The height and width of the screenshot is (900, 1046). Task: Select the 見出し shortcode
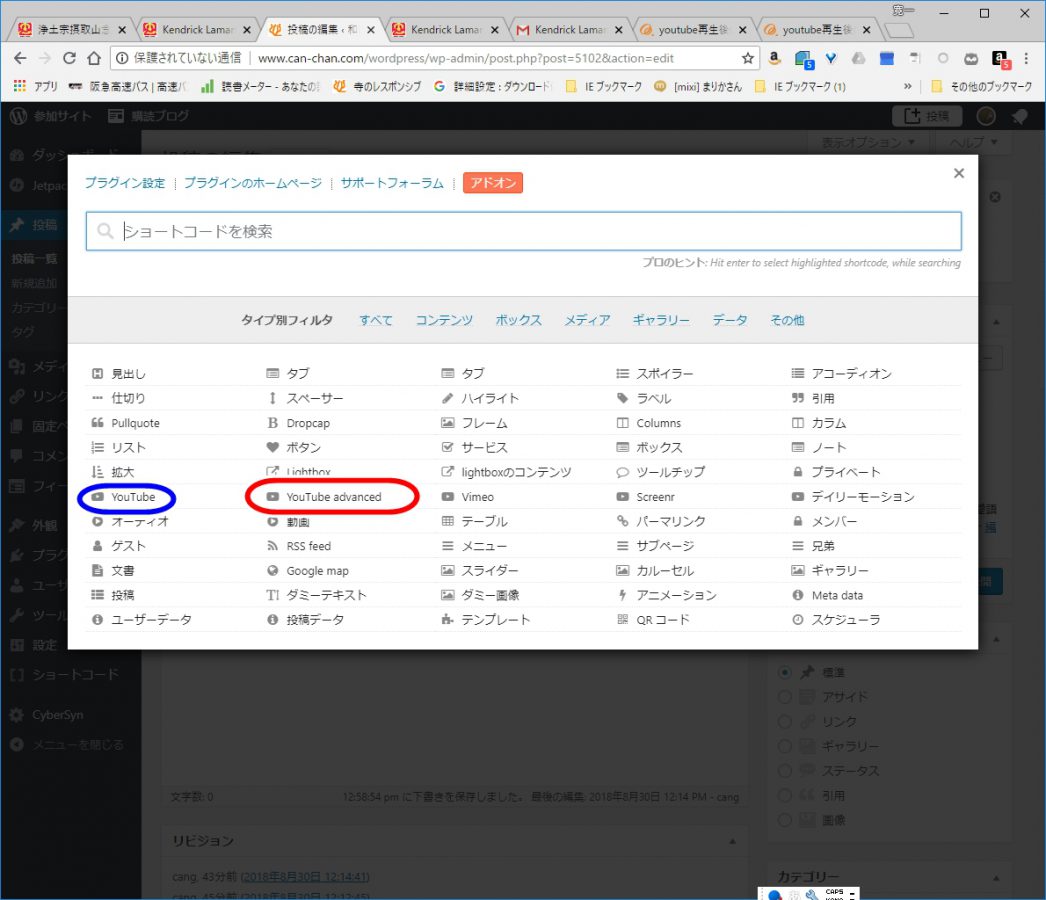(x=118, y=374)
